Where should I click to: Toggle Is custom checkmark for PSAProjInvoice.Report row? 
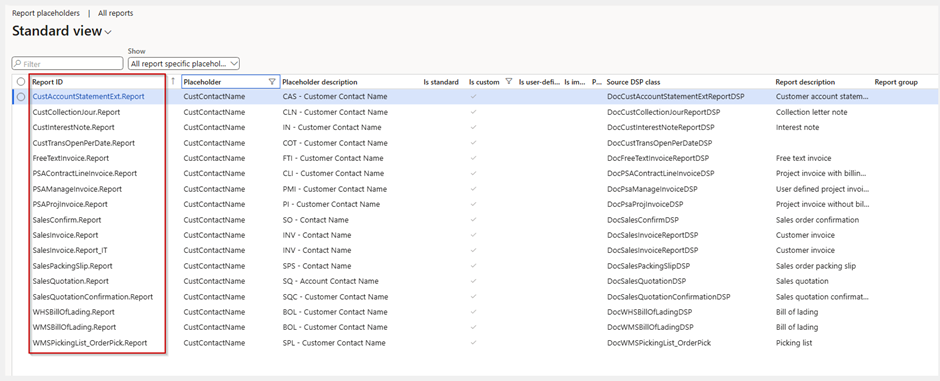(x=474, y=204)
